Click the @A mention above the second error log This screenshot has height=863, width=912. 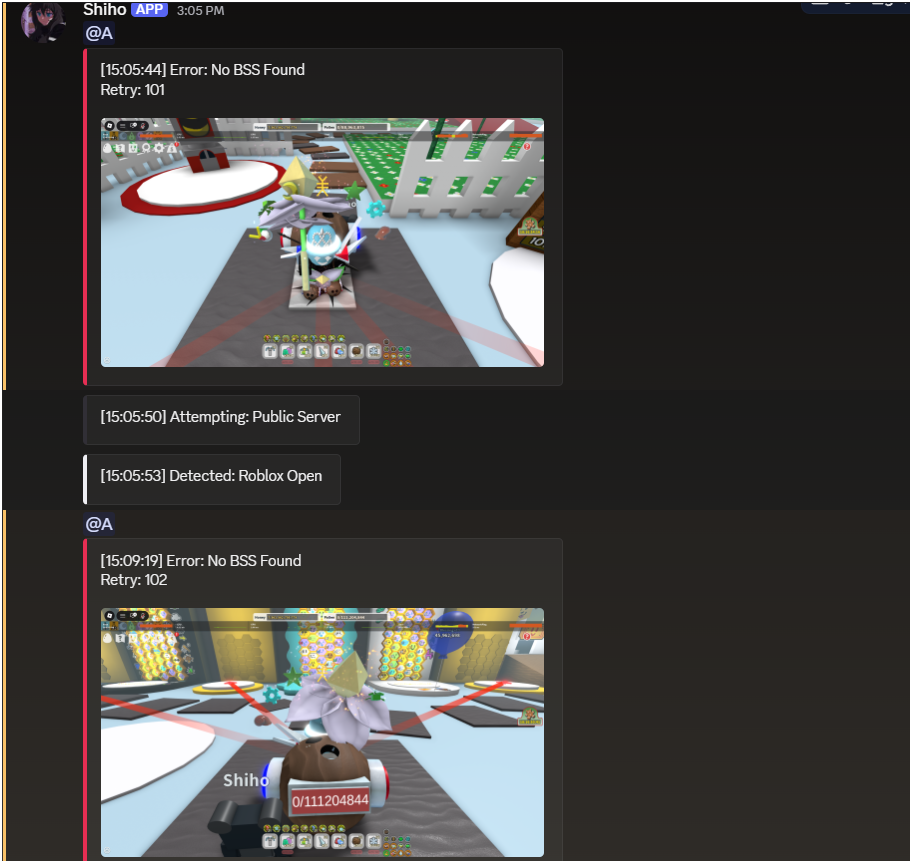pyautogui.click(x=98, y=523)
